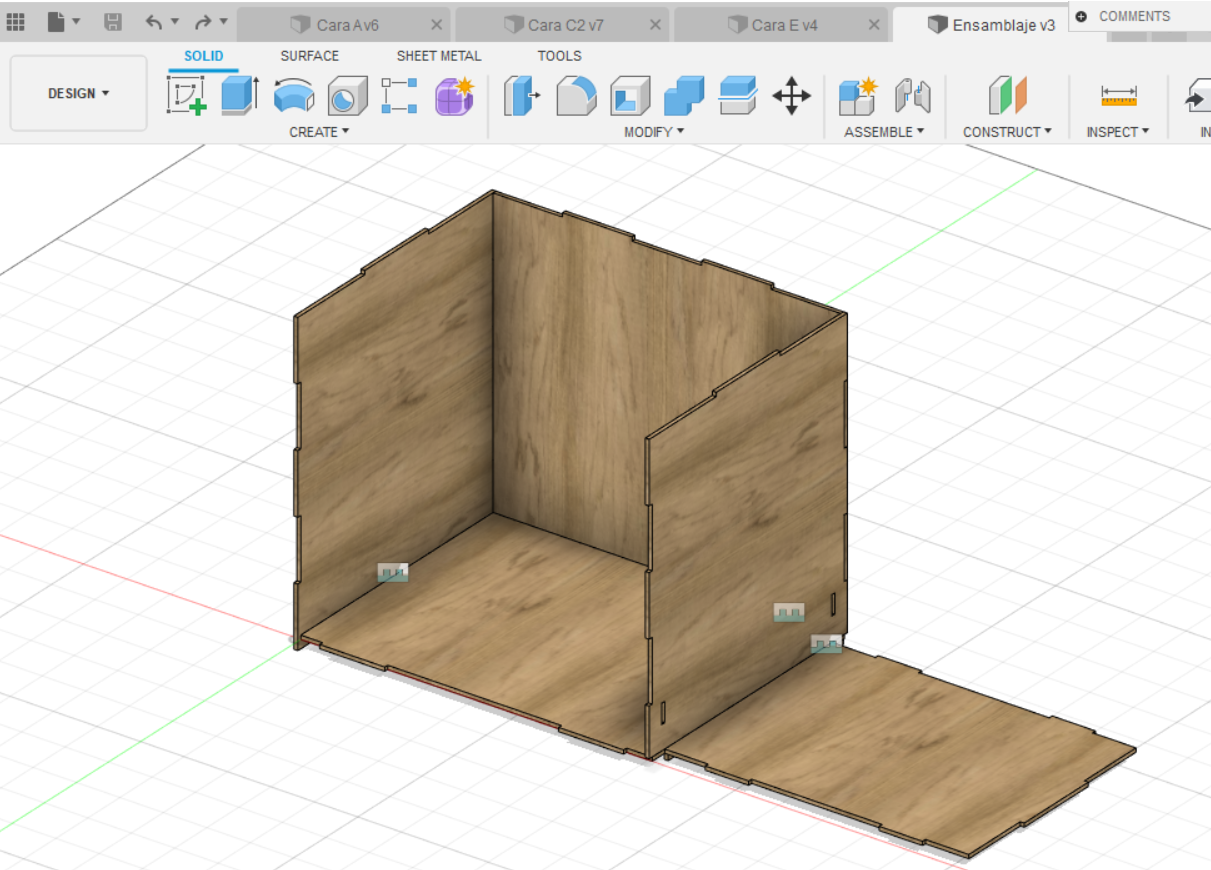
Task: Switch to the Cara A v6 document tab
Action: (x=345, y=25)
